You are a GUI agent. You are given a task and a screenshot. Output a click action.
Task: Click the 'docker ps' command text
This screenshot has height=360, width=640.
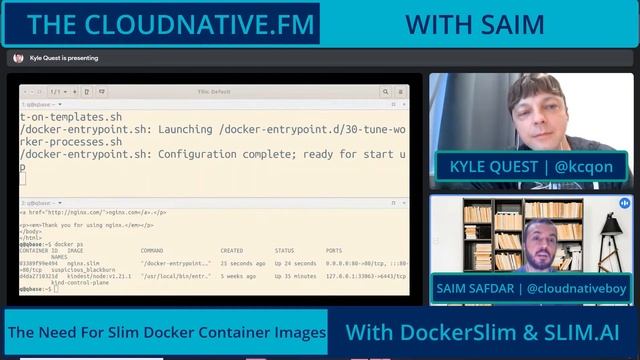pyautogui.click(x=69, y=244)
